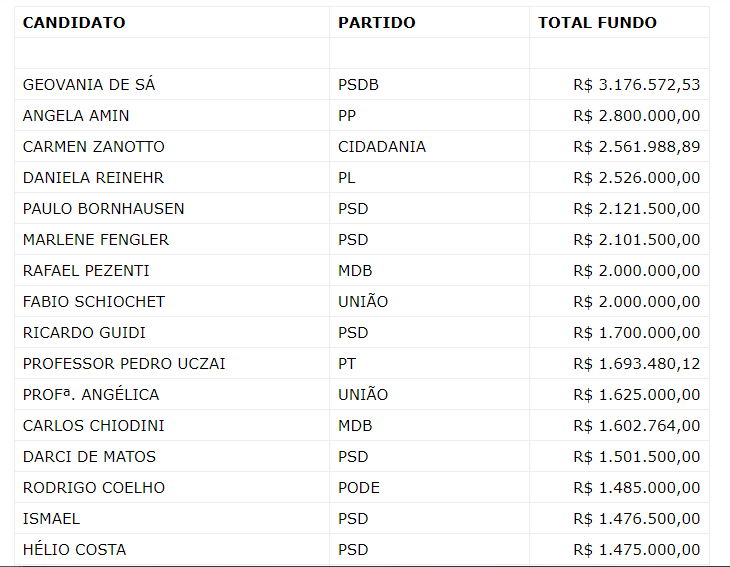Select the R$ 1.693.480,12 amount cell
This screenshot has height=567, width=730.
pos(637,364)
